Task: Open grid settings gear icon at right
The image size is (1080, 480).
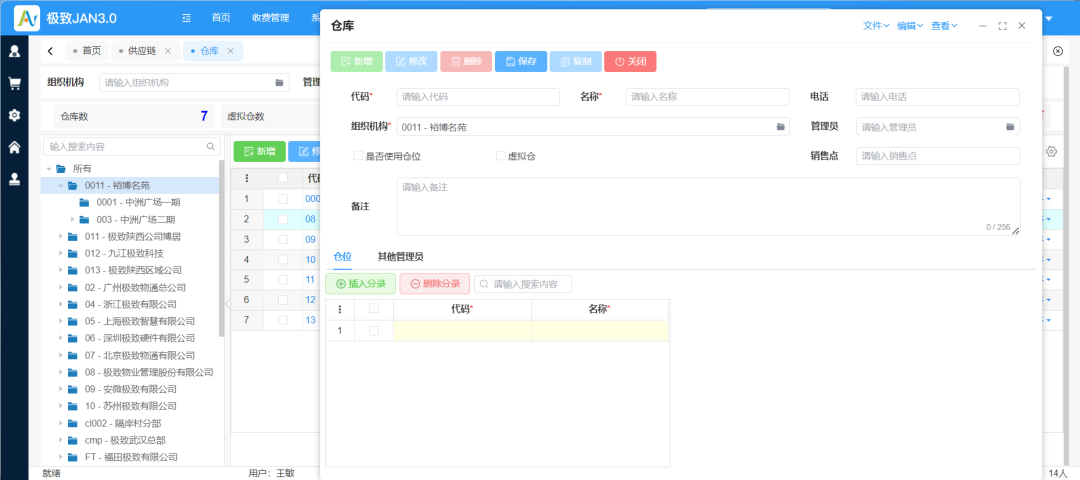Action: click(x=1051, y=152)
